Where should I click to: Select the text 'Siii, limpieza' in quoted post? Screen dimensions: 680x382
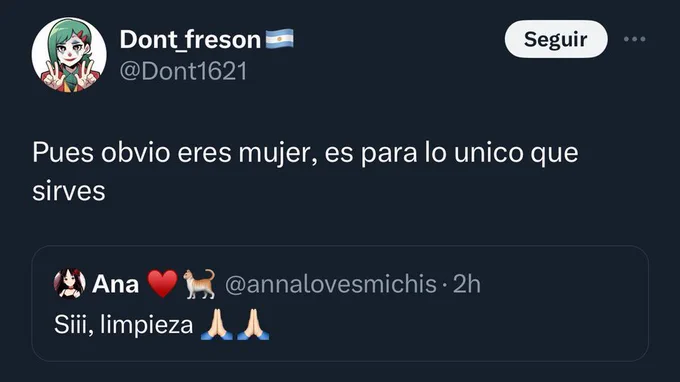click(x=124, y=325)
